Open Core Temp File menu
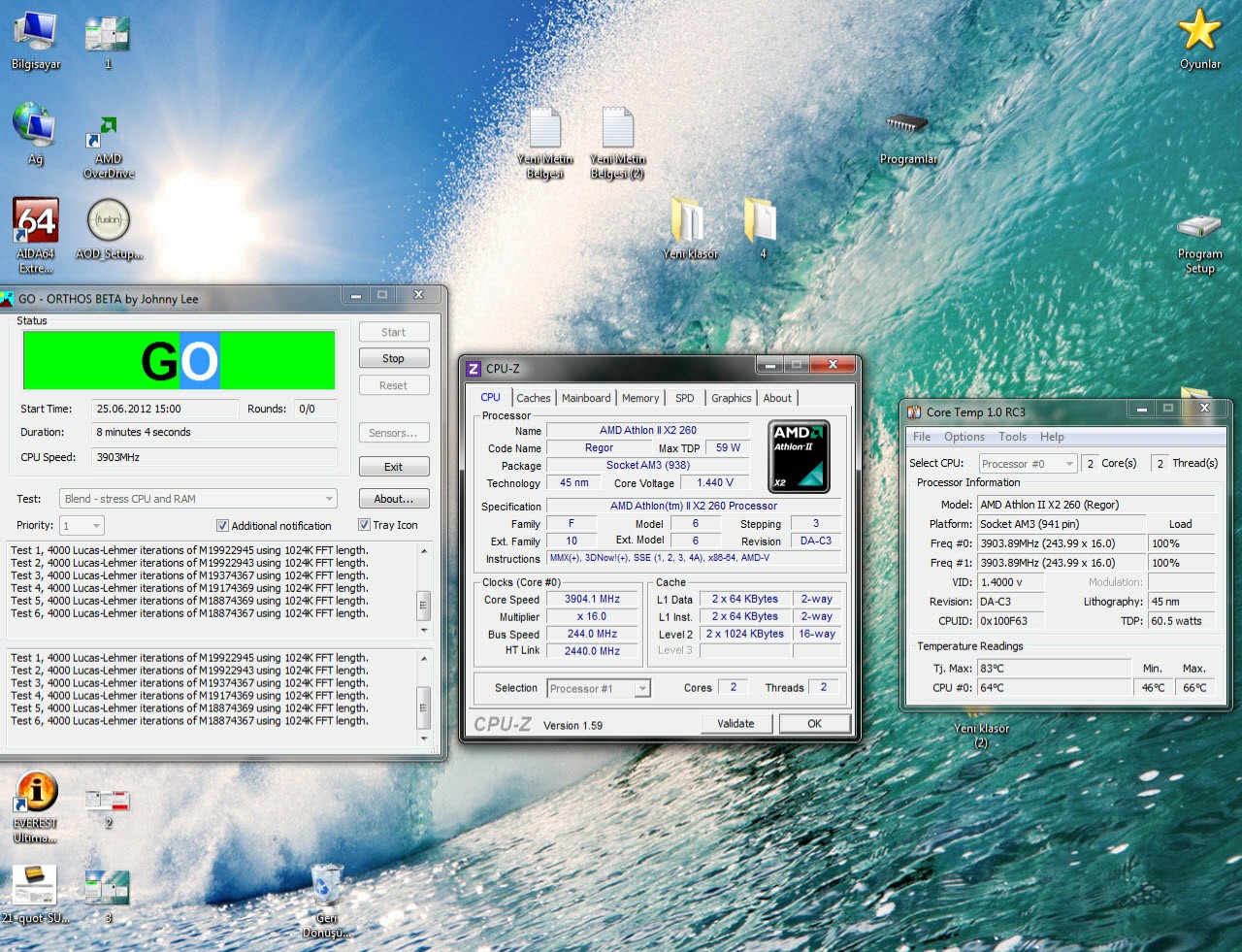This screenshot has width=1242, height=952. pos(922,437)
